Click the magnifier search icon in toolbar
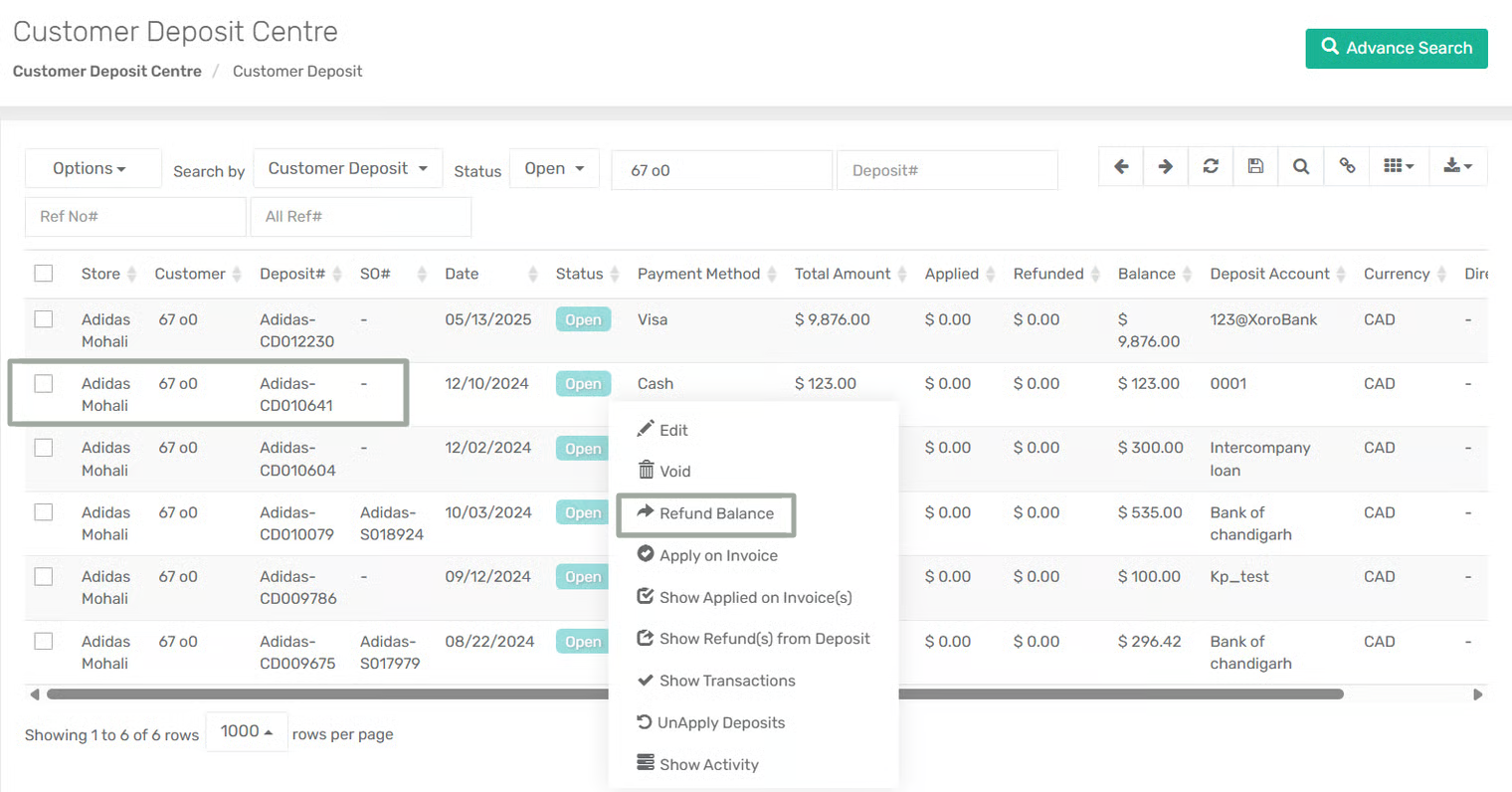 point(1300,167)
